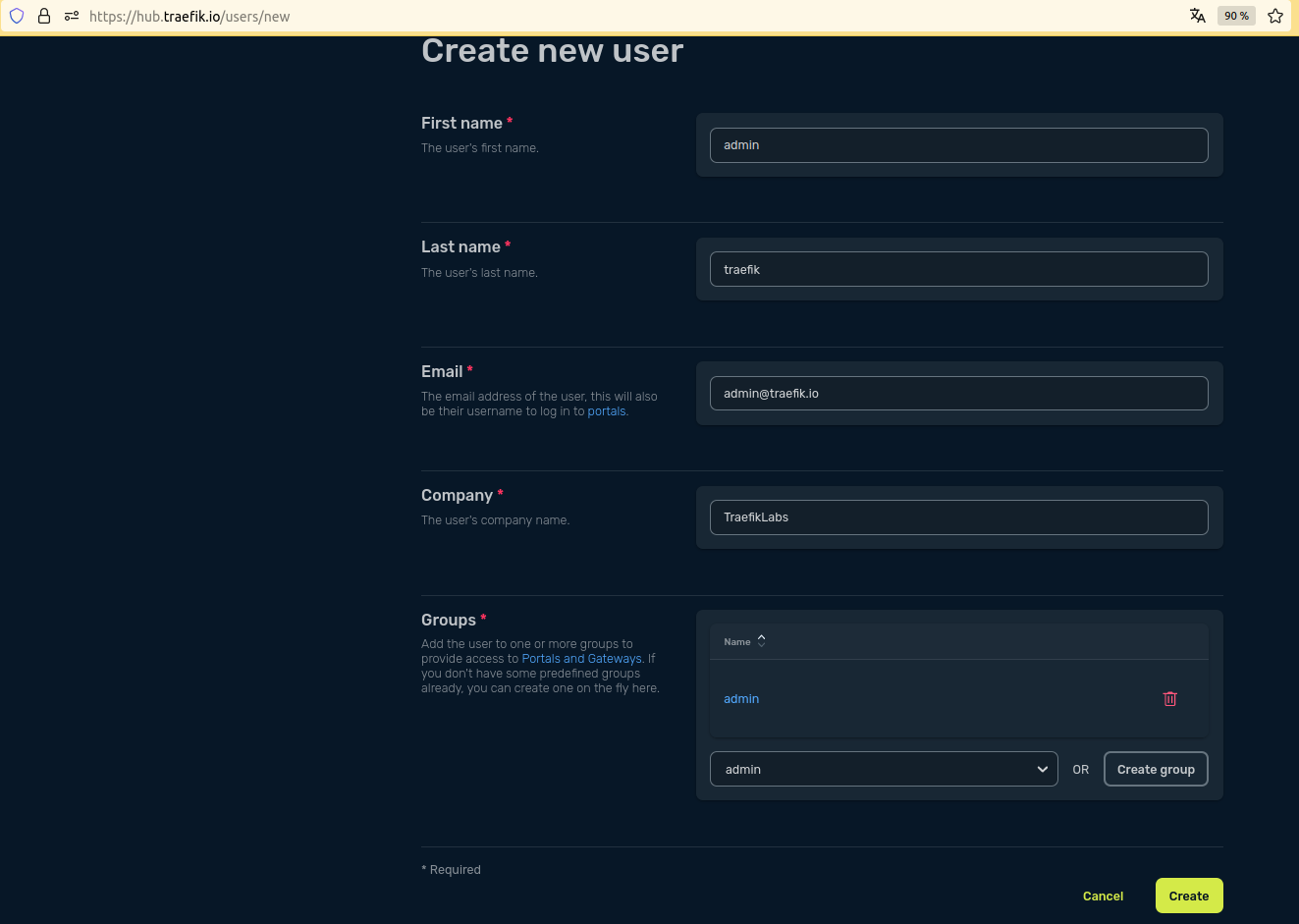The image size is (1299, 924).
Task: Click the 90% page zoom indicator
Action: click(1236, 16)
